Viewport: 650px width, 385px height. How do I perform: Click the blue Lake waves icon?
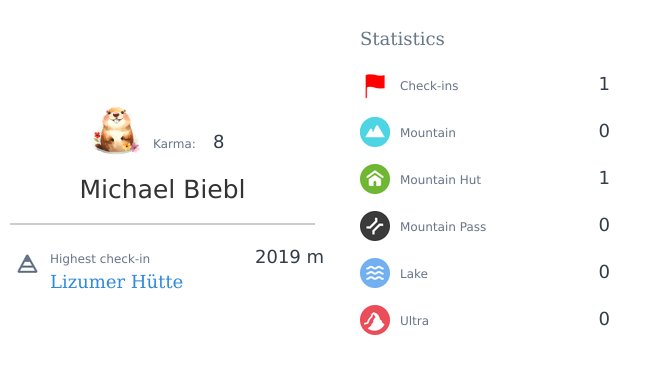[x=375, y=273]
